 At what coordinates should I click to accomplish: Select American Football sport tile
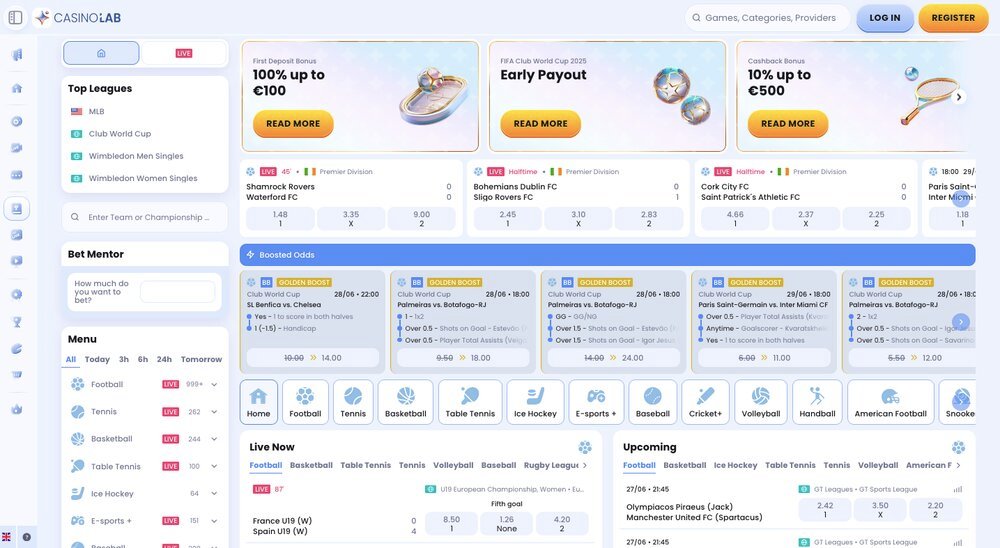pyautogui.click(x=890, y=402)
